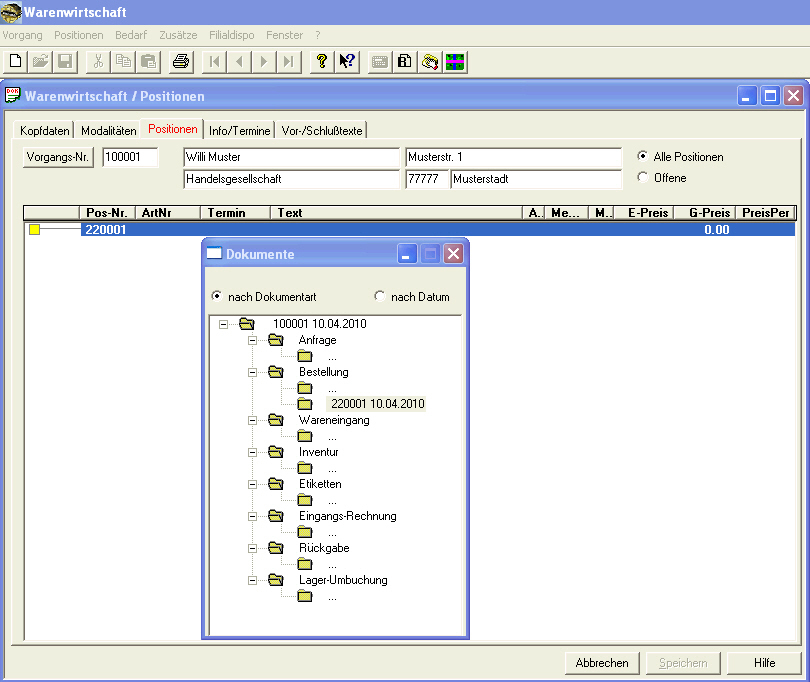Select the '220001 10.04.2010' tree entry

378,404
